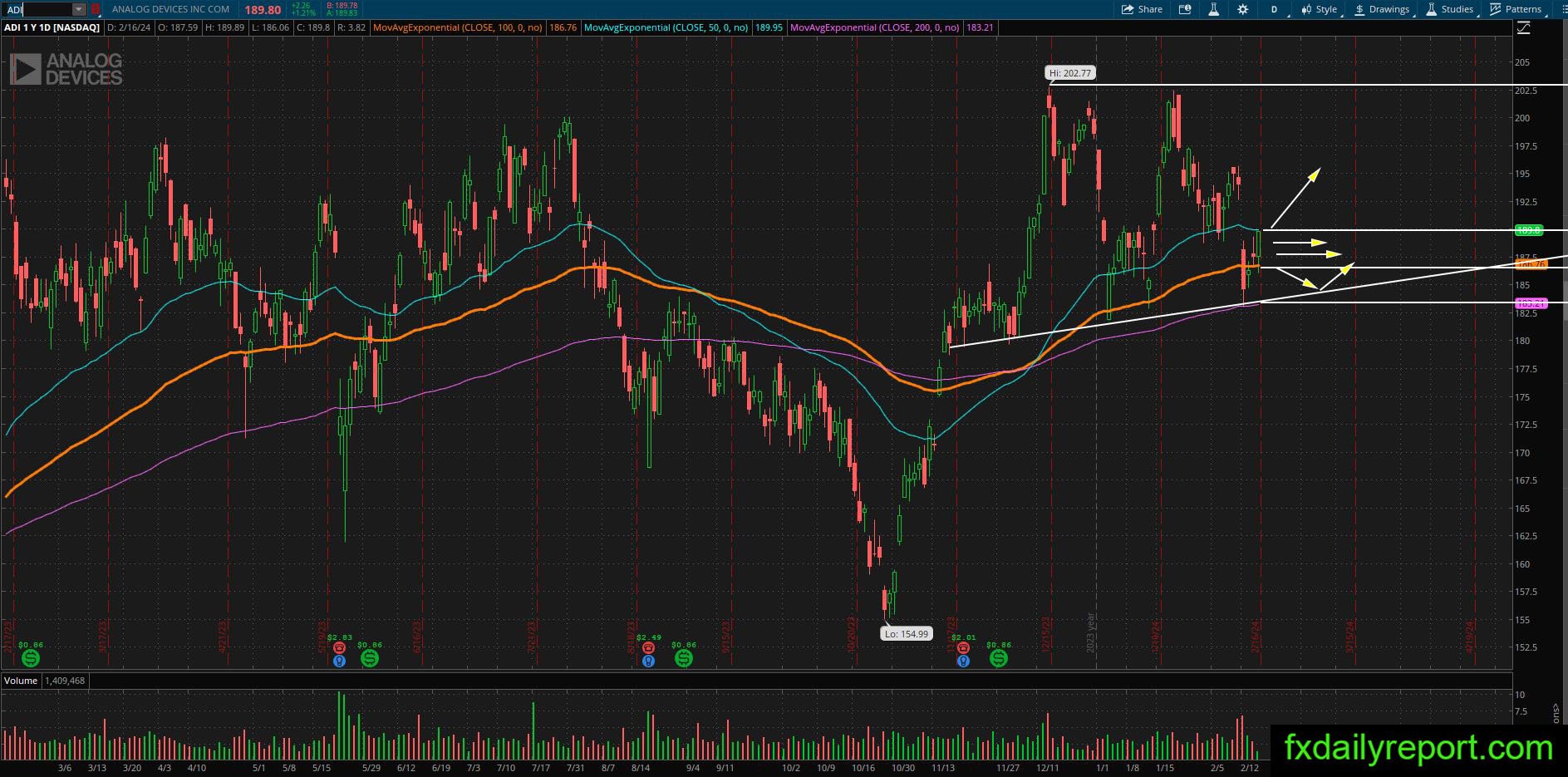The image size is (1568, 777).
Task: Click the 1,409,468 volume value
Action: click(65, 681)
